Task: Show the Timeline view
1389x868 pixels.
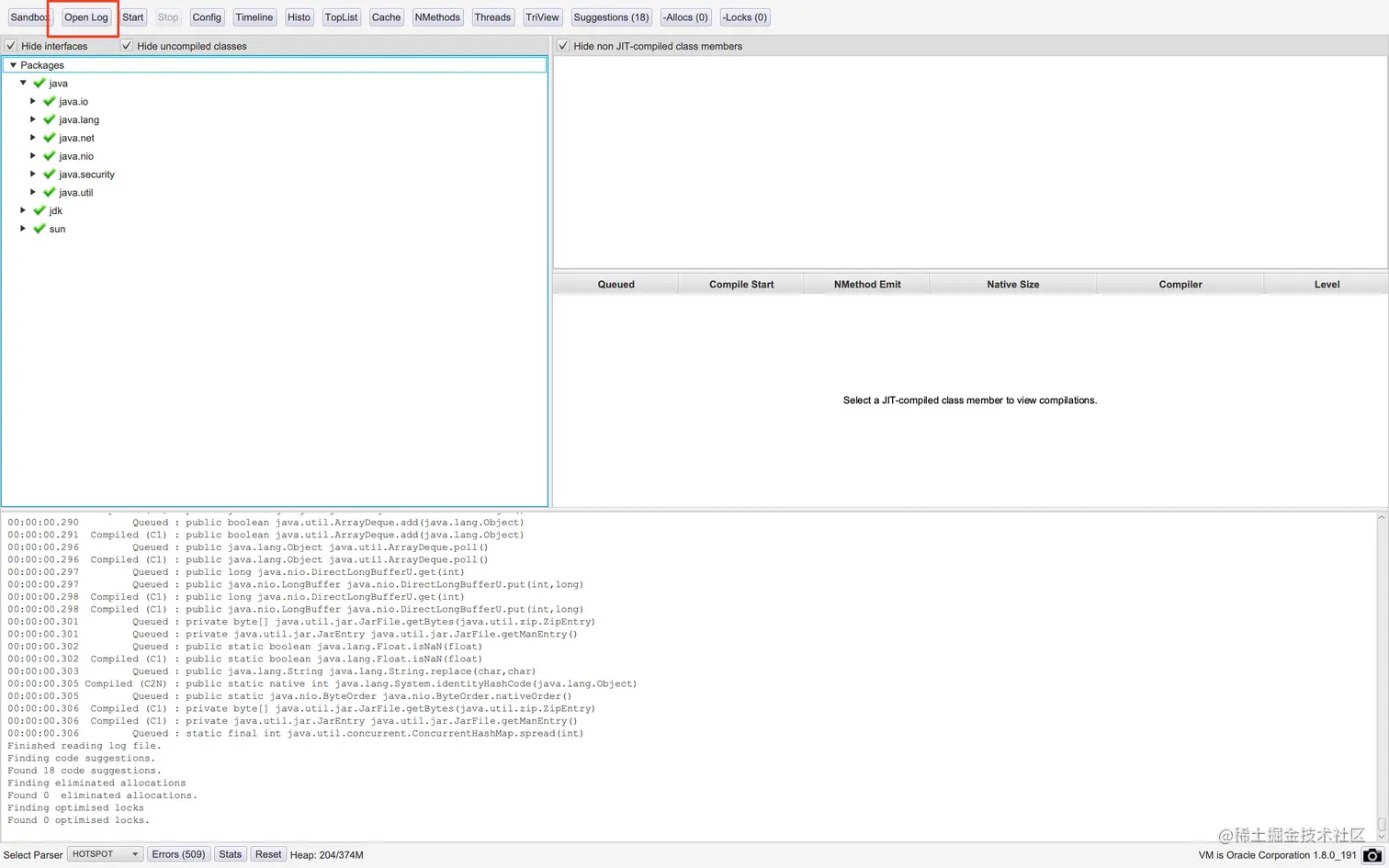Action: click(x=254, y=17)
